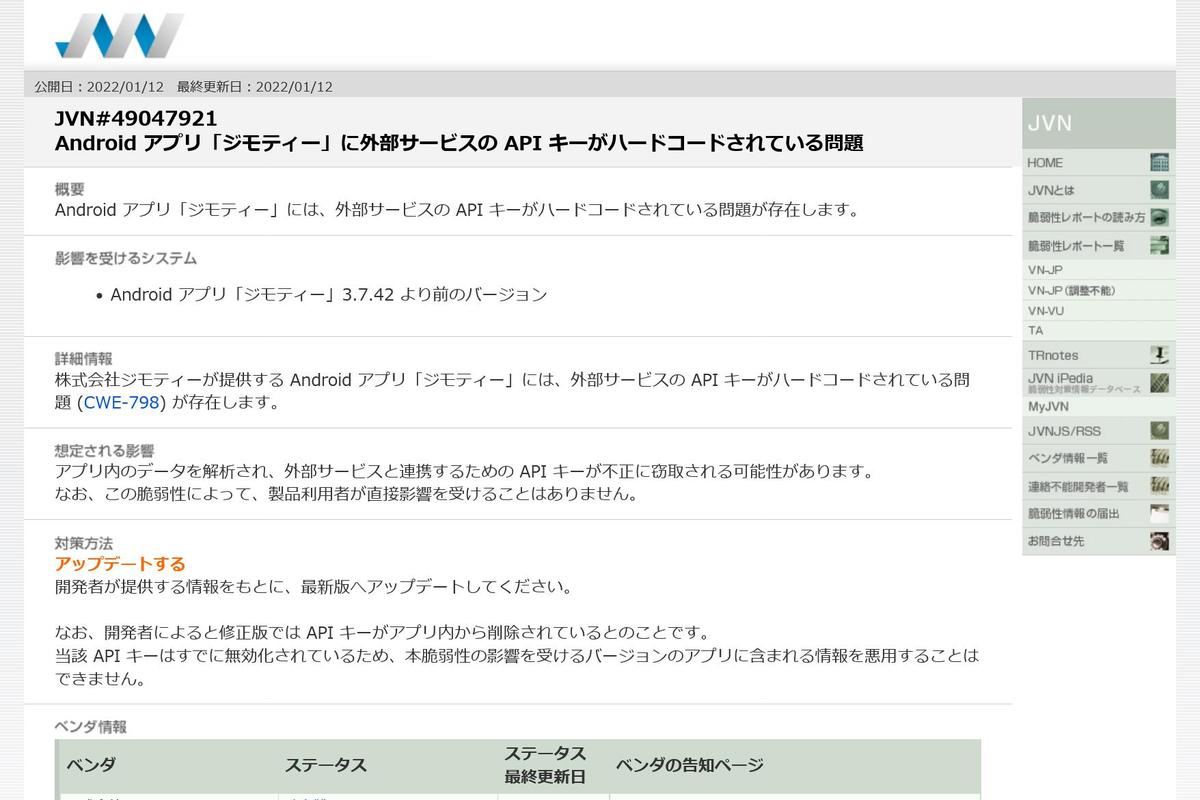Image resolution: width=1200 pixels, height=800 pixels.
Task: Click the 対策方法 section label
Action: click(x=84, y=543)
